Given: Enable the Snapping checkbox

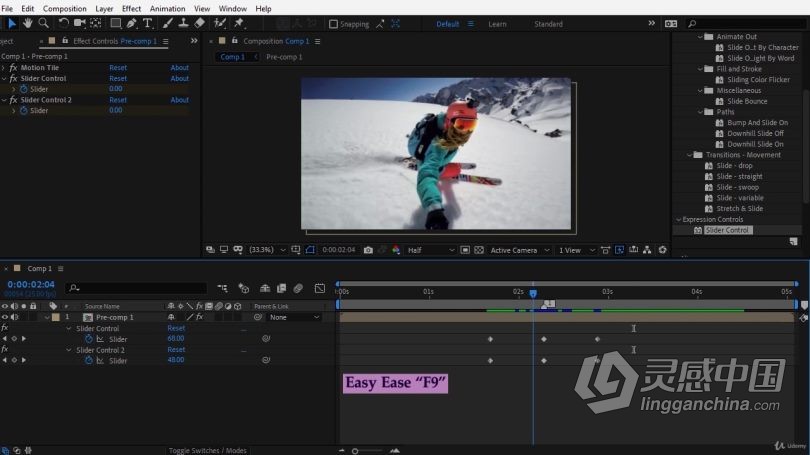Looking at the screenshot, I should (334, 24).
